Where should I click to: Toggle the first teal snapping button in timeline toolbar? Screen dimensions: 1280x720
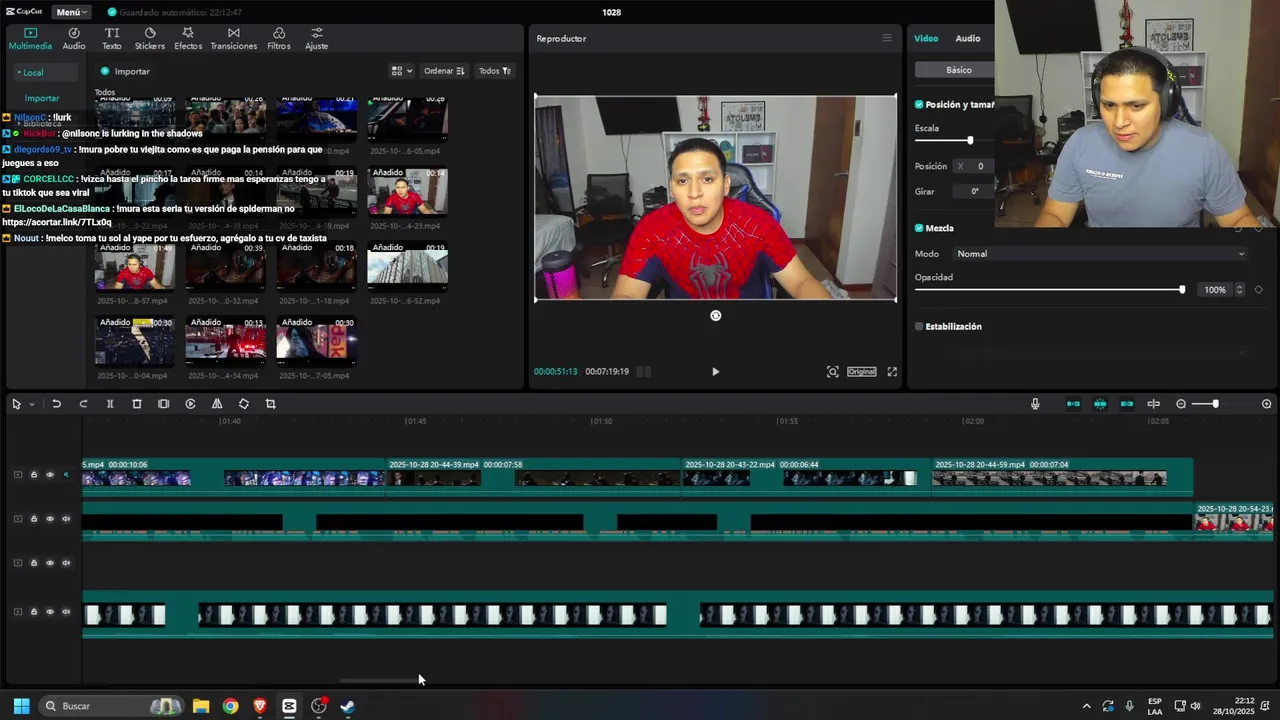tap(1073, 404)
